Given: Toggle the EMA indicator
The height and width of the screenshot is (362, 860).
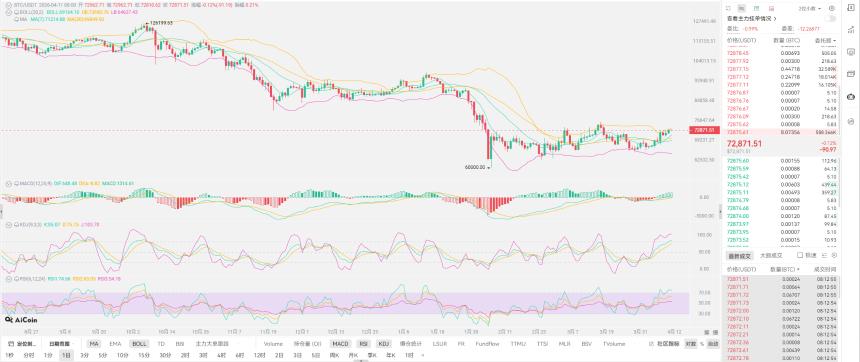Looking at the screenshot, I should click(115, 343).
